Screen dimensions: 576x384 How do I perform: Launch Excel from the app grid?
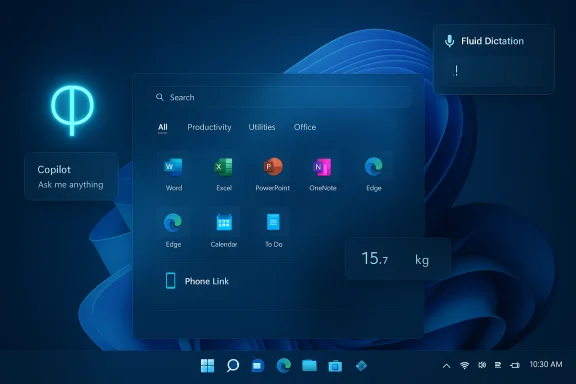pyautogui.click(x=224, y=167)
